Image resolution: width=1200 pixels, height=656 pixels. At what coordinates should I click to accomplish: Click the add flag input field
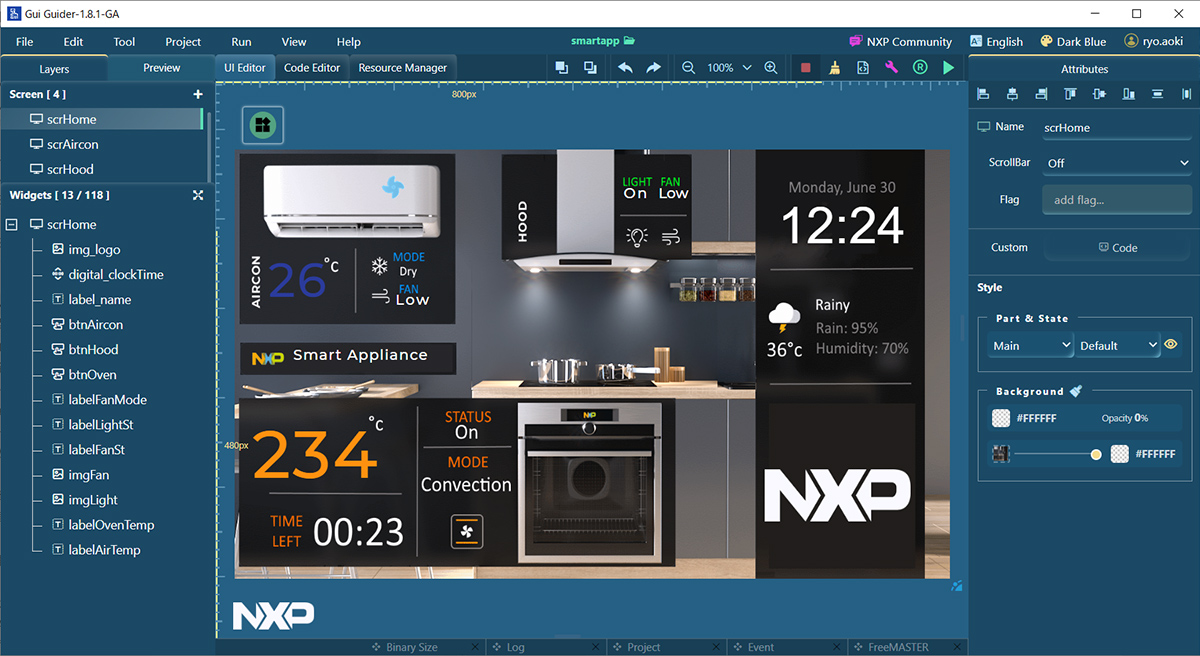click(1117, 200)
